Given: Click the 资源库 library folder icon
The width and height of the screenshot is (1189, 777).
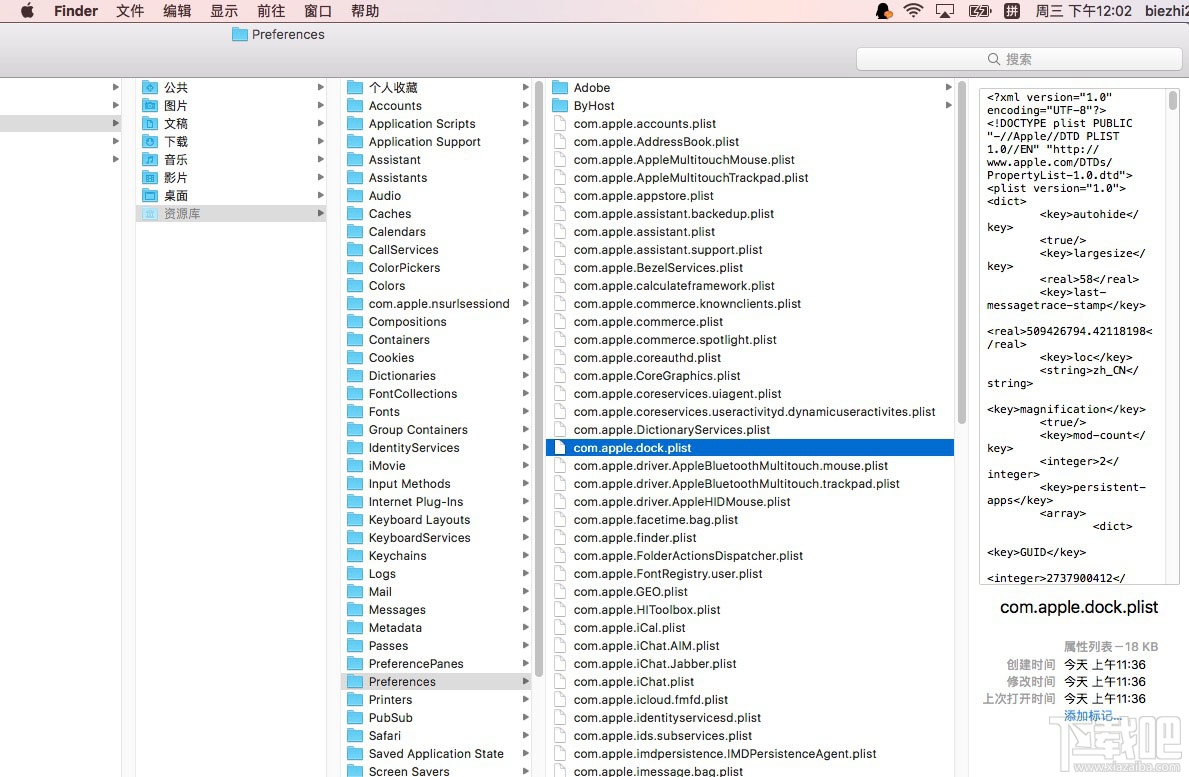Looking at the screenshot, I should tap(150, 214).
